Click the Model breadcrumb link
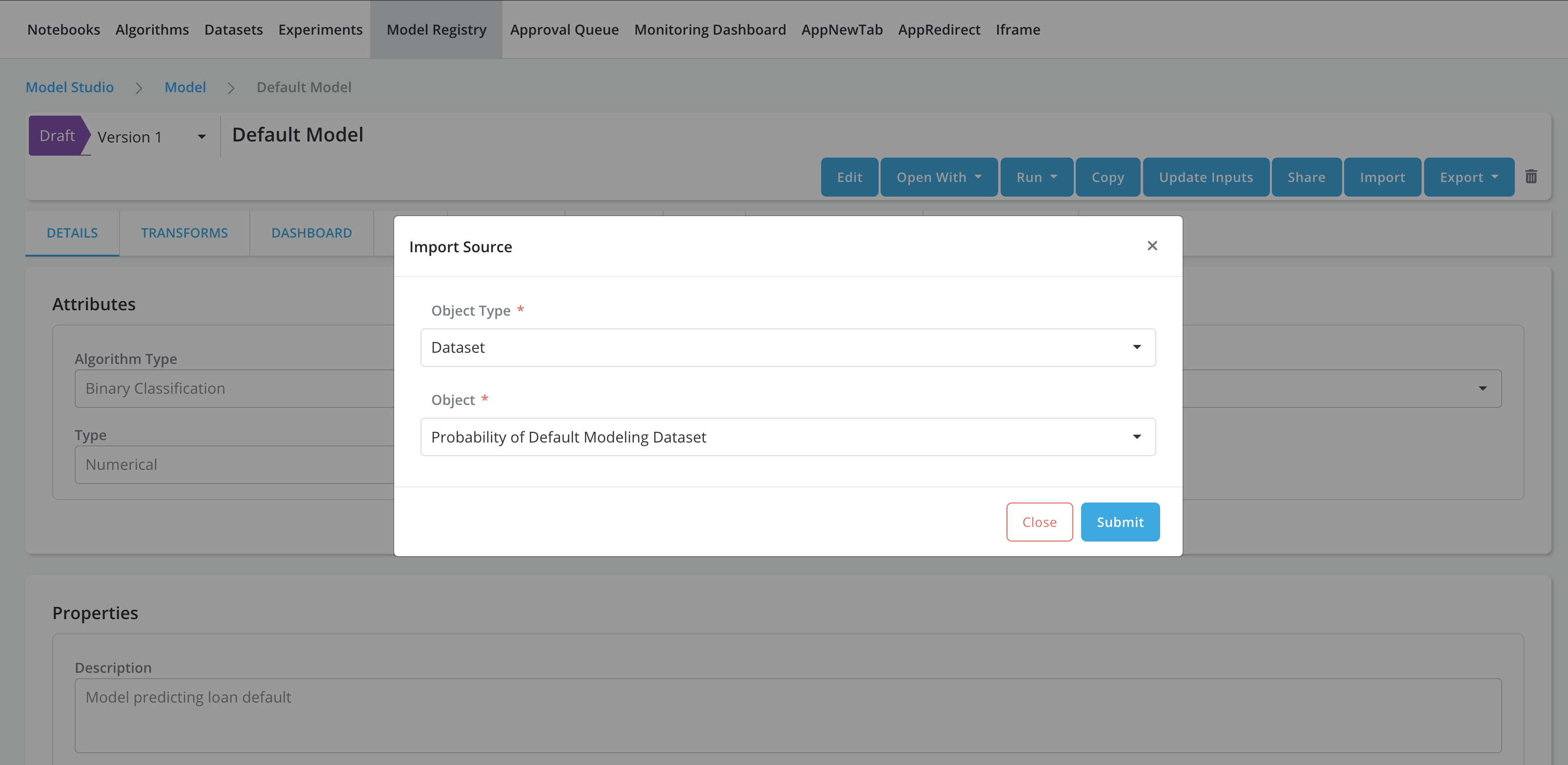The height and width of the screenshot is (765, 1568). point(185,87)
